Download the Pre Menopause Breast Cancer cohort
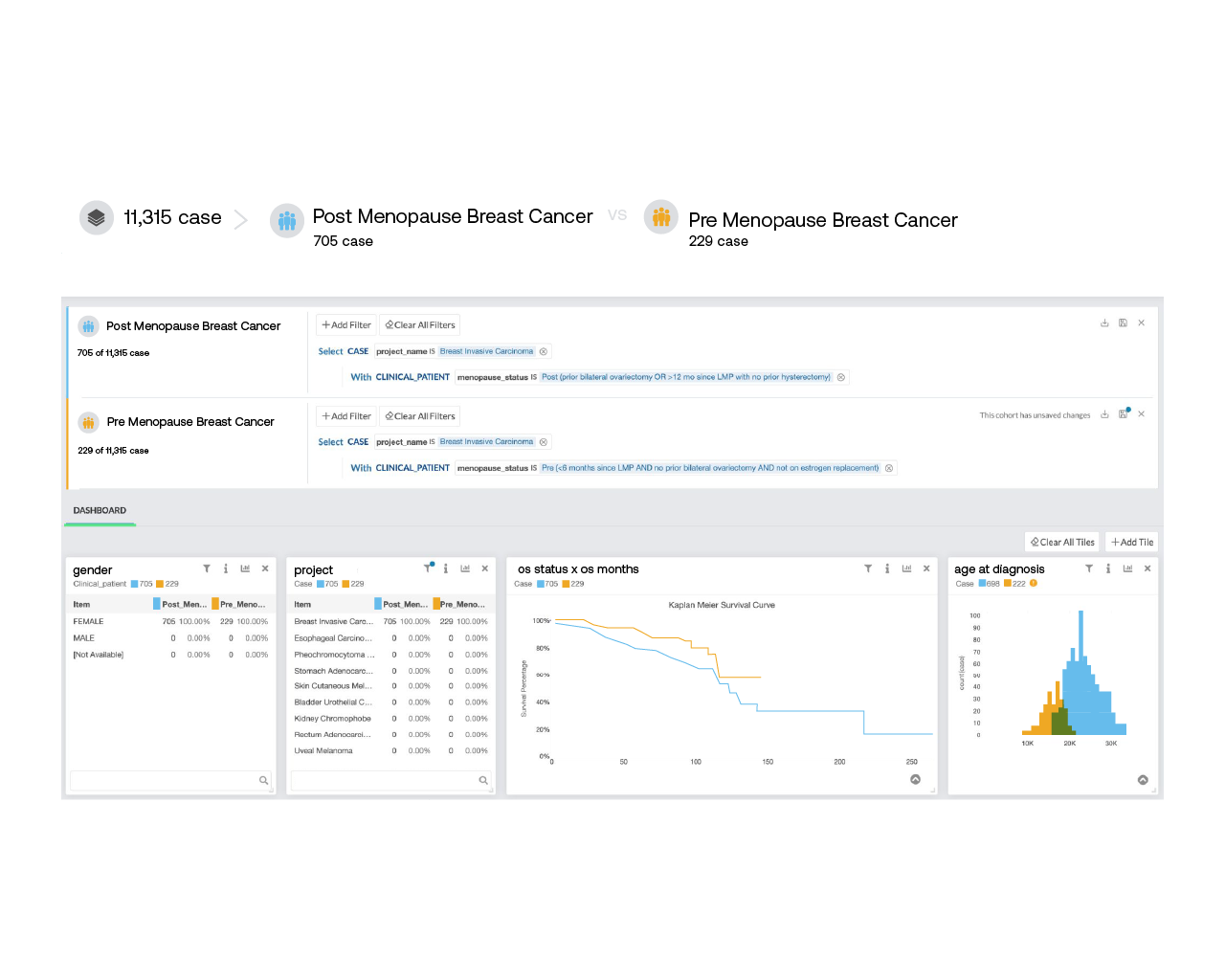The height and width of the screenshot is (980, 1225). click(1104, 414)
